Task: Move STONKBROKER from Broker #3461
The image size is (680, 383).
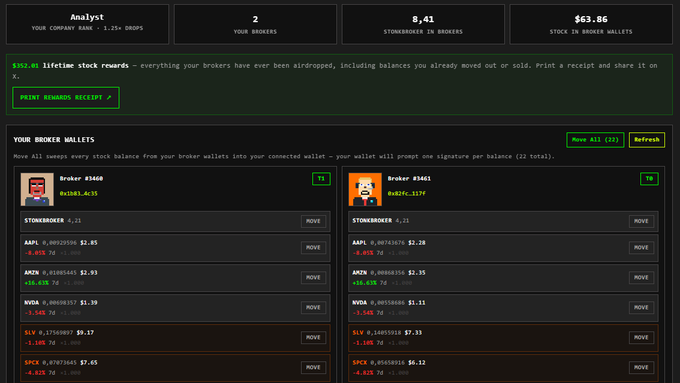Action: [x=641, y=221]
